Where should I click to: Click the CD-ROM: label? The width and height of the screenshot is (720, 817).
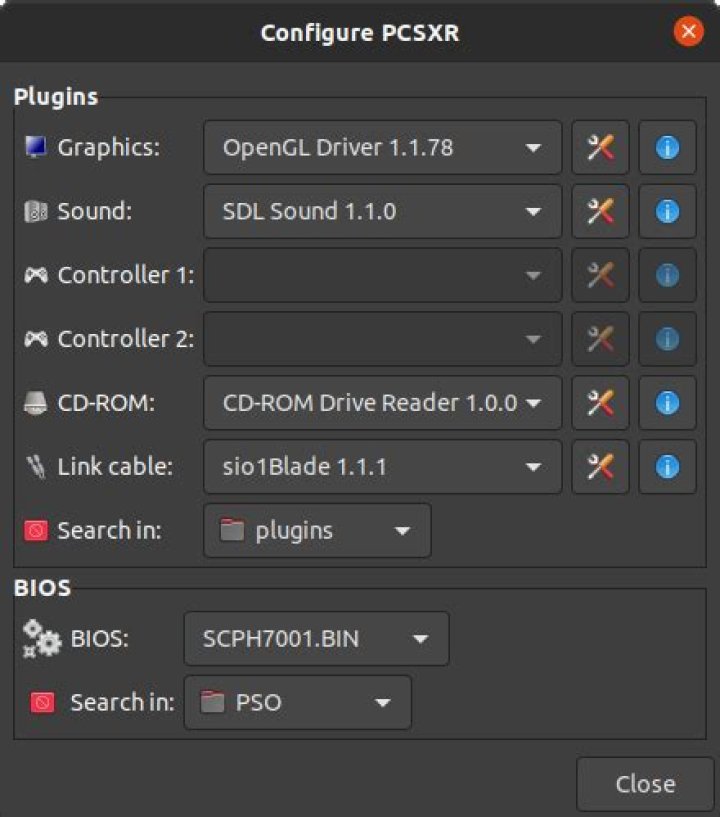pos(106,403)
